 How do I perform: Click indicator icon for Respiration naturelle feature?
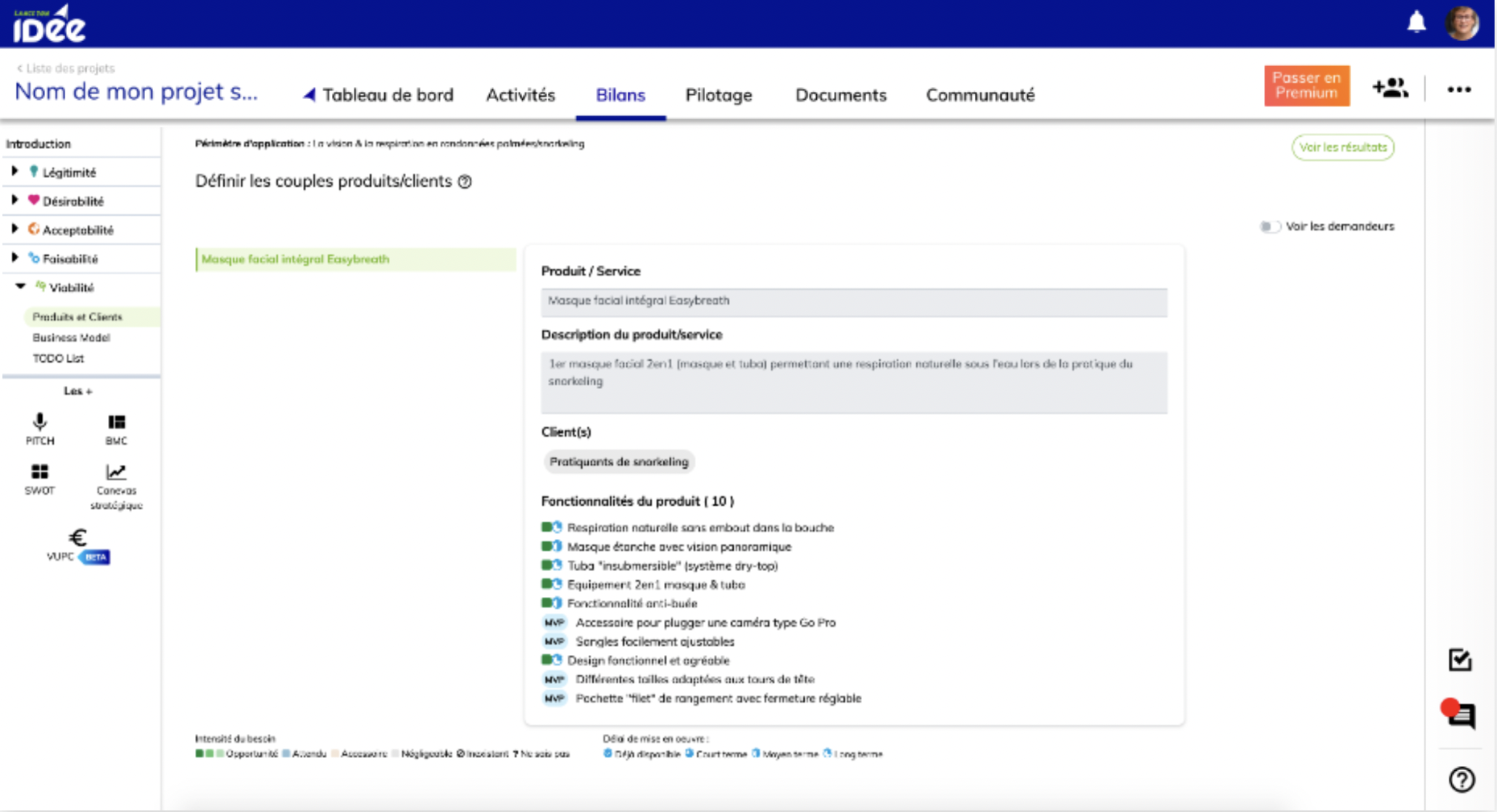pos(551,528)
